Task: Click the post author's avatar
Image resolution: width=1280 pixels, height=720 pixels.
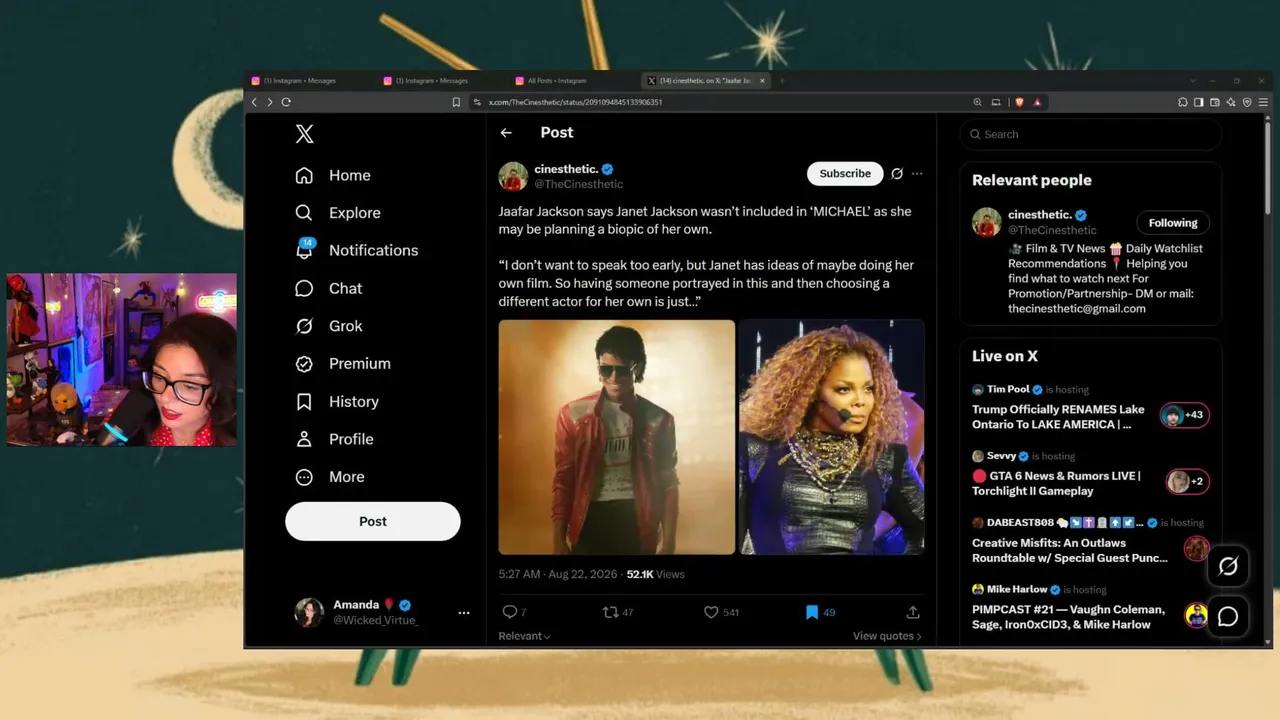Action: (x=513, y=176)
